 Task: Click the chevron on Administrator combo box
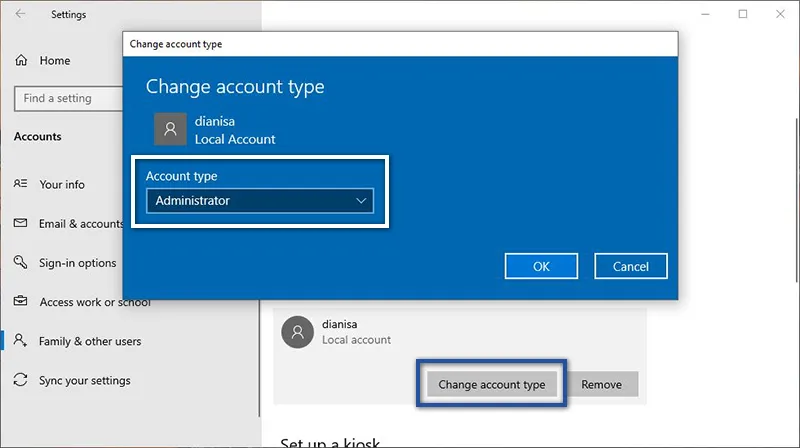pos(361,201)
